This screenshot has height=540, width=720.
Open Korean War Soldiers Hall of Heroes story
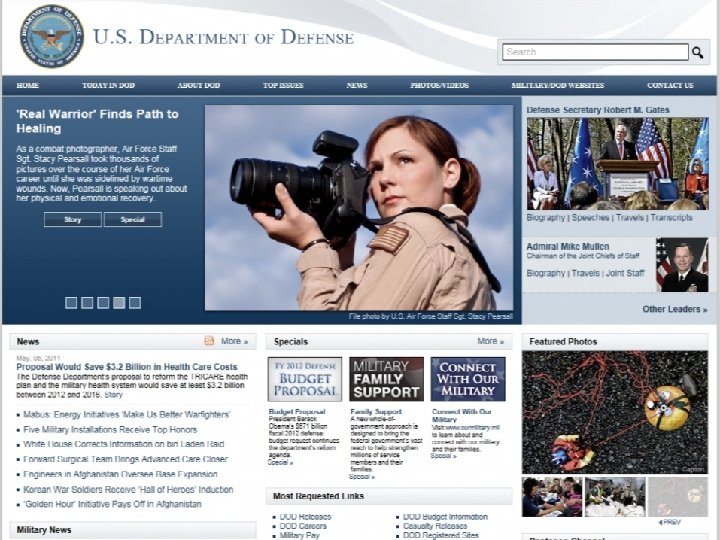click(128, 489)
